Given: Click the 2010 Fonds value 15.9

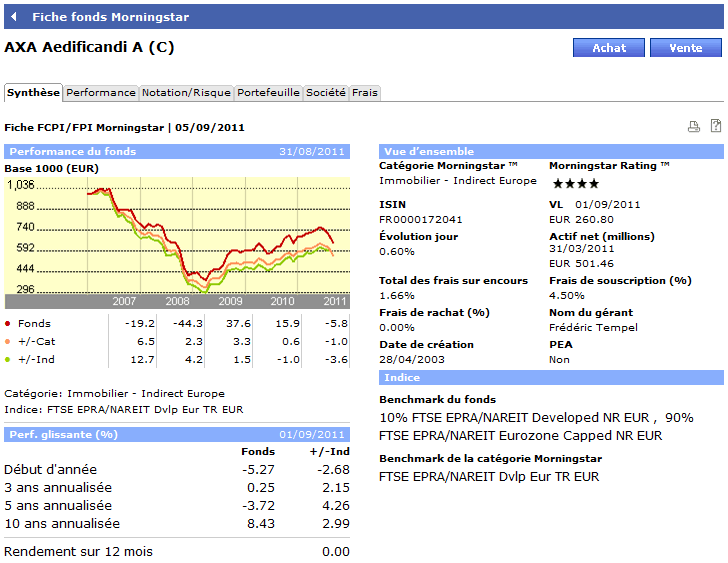Looking at the screenshot, I should click(287, 324).
